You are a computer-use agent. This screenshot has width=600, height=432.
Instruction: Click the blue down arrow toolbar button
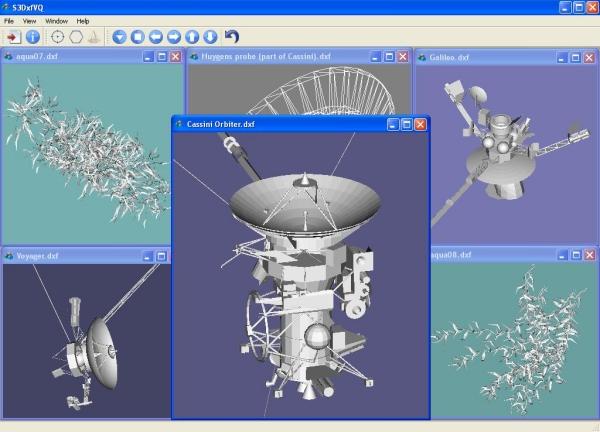[x=210, y=37]
